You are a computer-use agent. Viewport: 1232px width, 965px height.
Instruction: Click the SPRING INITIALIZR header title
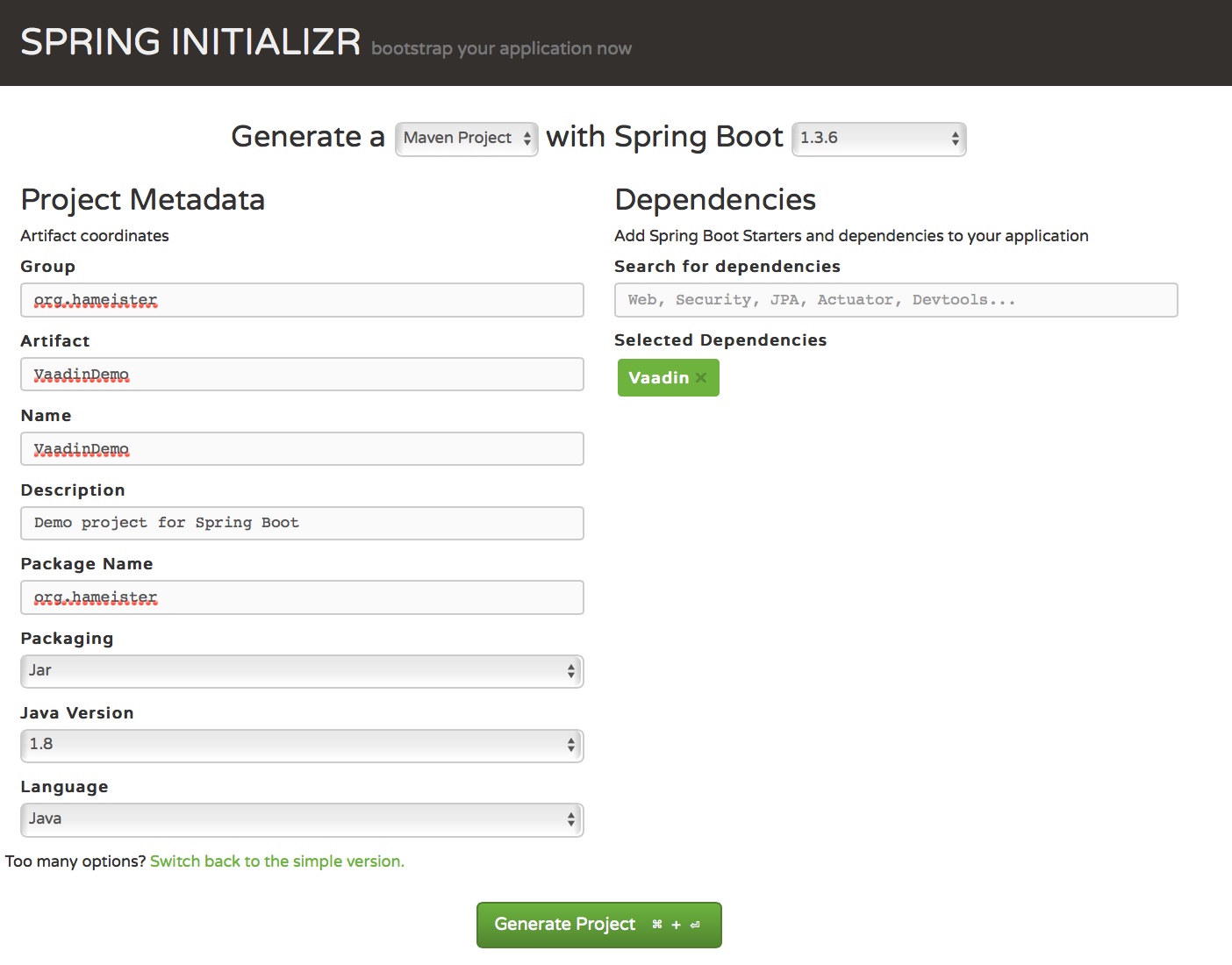190,42
